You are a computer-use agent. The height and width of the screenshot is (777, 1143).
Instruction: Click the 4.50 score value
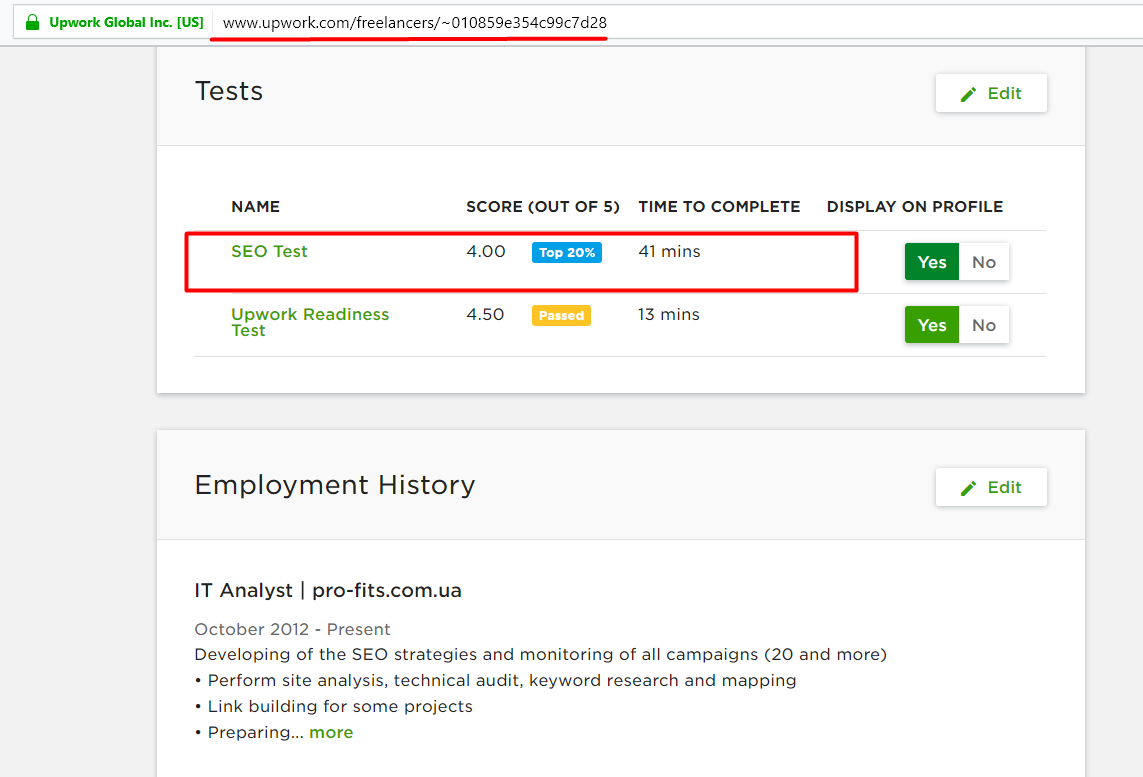[485, 314]
